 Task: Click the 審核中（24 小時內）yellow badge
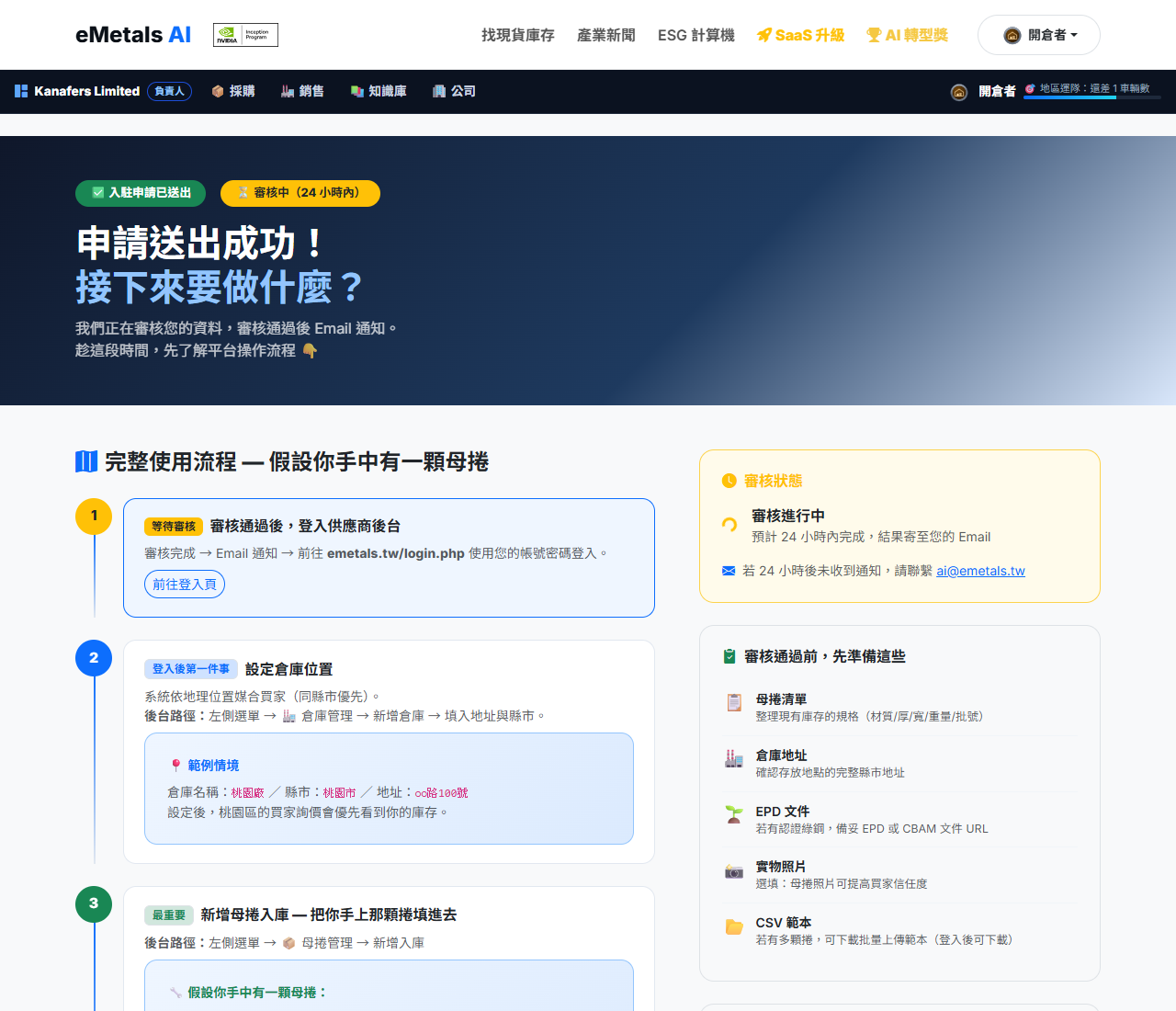300,193
